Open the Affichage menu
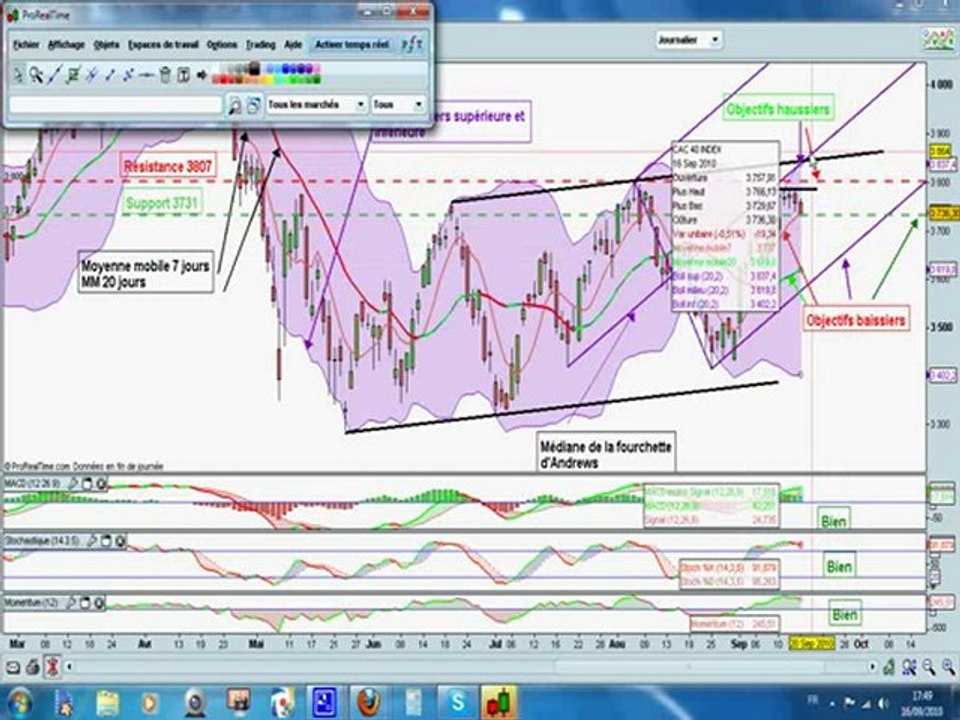Screen dimensions: 960x720 [x=66, y=45]
